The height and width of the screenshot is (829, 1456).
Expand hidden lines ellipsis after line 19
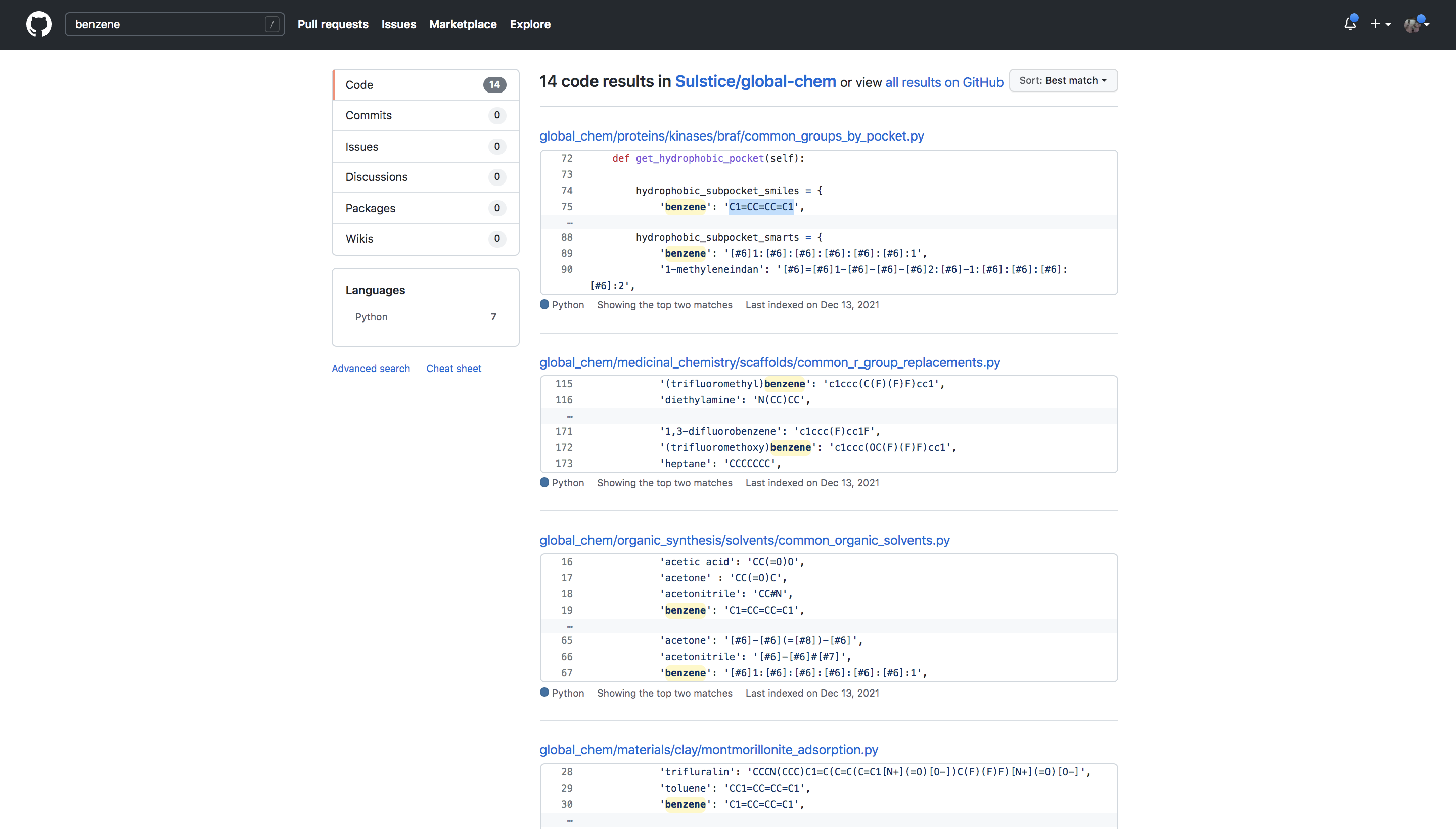tap(569, 626)
